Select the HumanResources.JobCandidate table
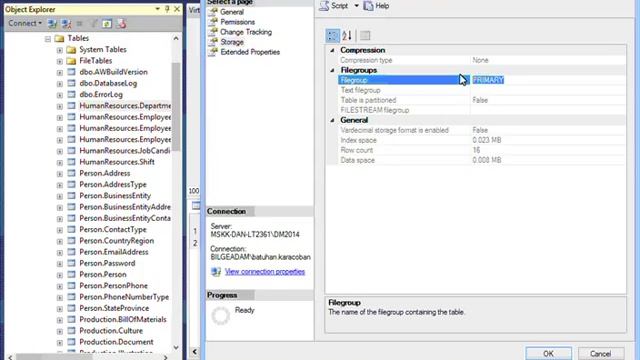 (x=125, y=151)
